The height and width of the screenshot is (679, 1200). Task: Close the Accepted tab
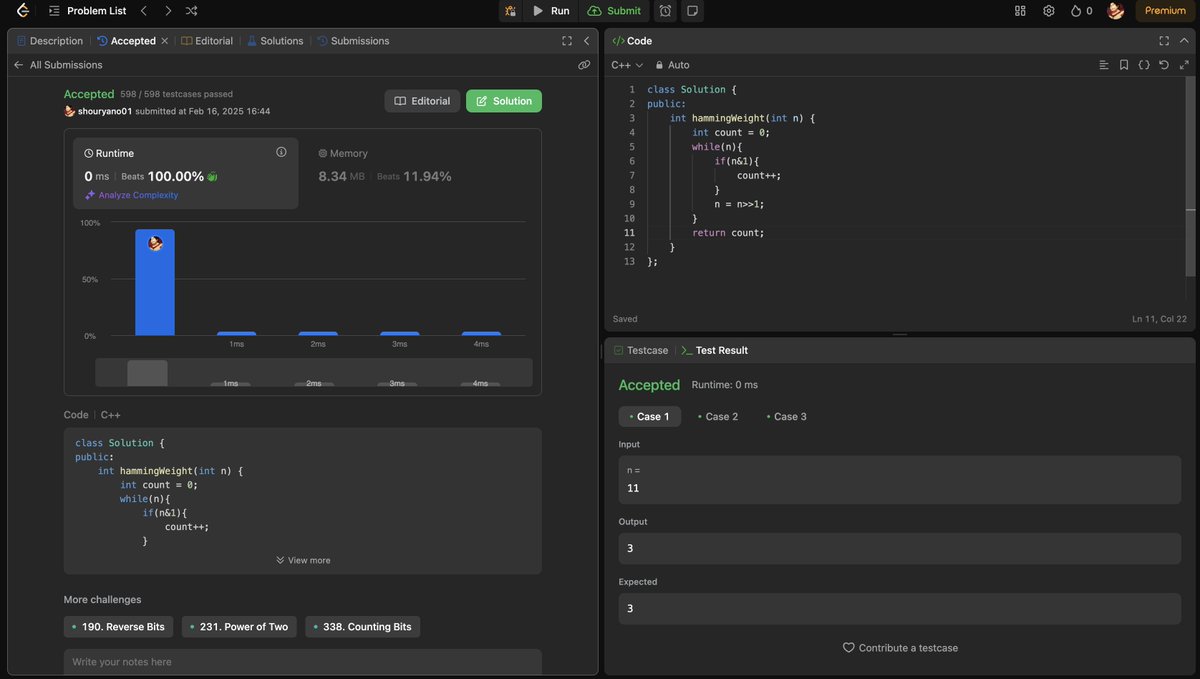(164, 41)
